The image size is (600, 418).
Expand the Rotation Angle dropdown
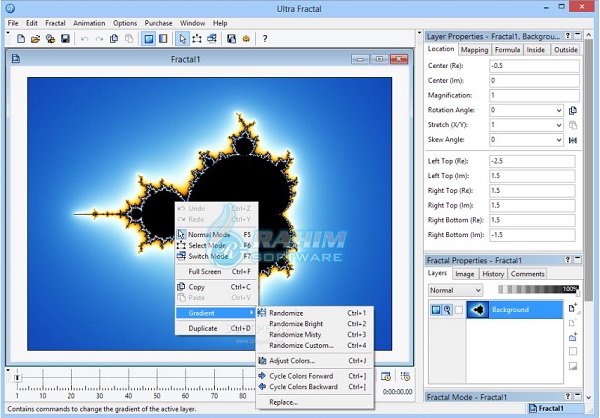[x=557, y=110]
